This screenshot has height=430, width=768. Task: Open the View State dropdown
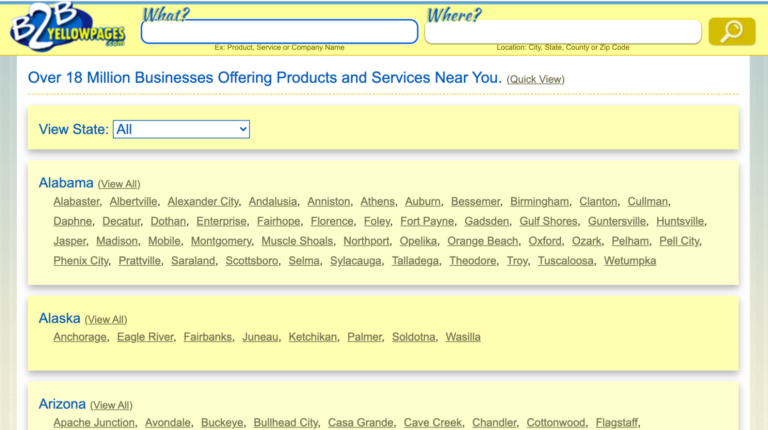coord(181,129)
